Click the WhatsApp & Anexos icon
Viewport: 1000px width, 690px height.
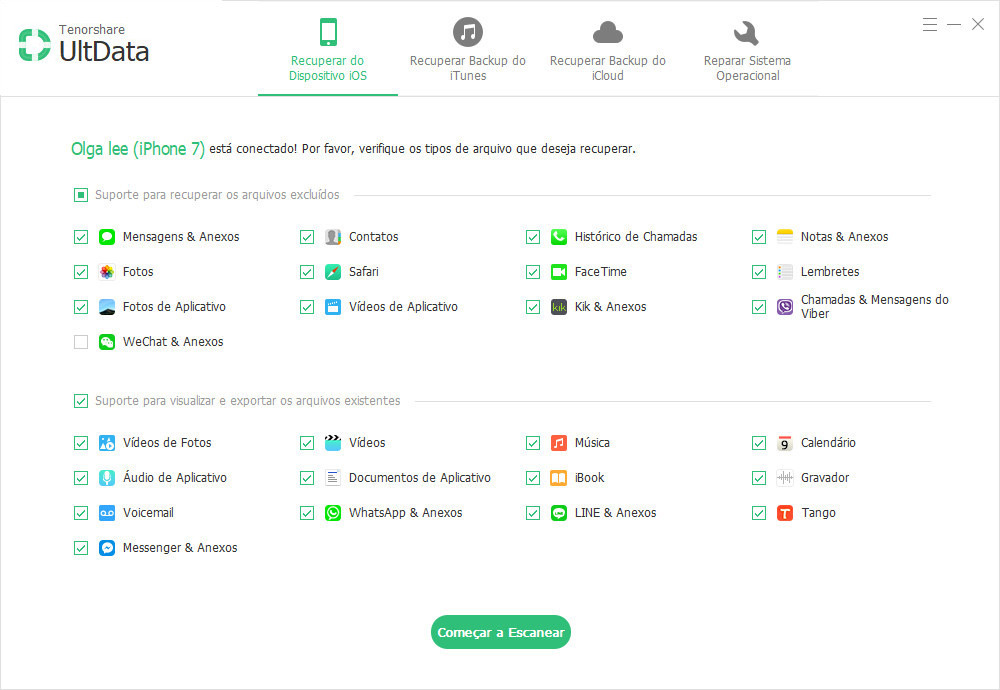tap(333, 513)
